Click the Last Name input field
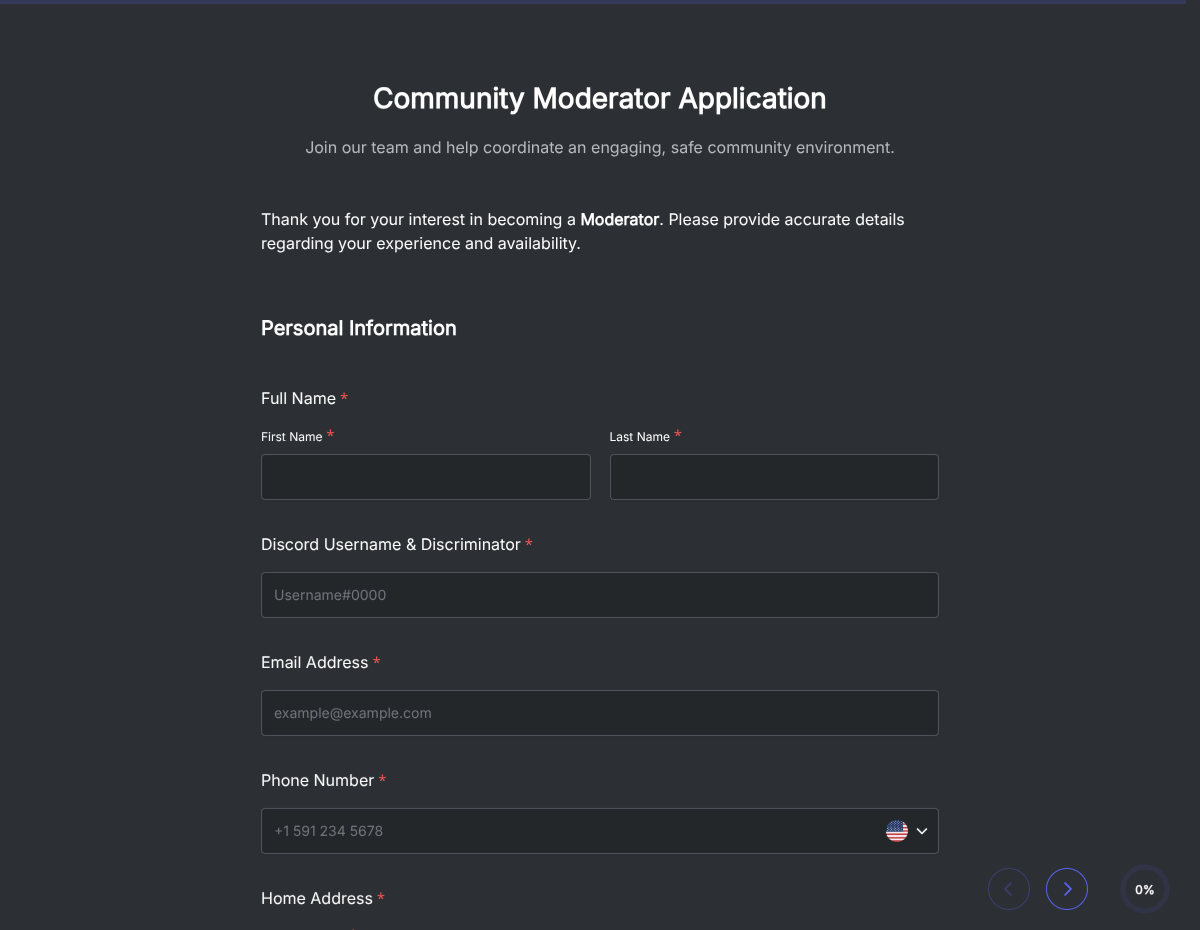The image size is (1200, 930). pyautogui.click(x=774, y=477)
